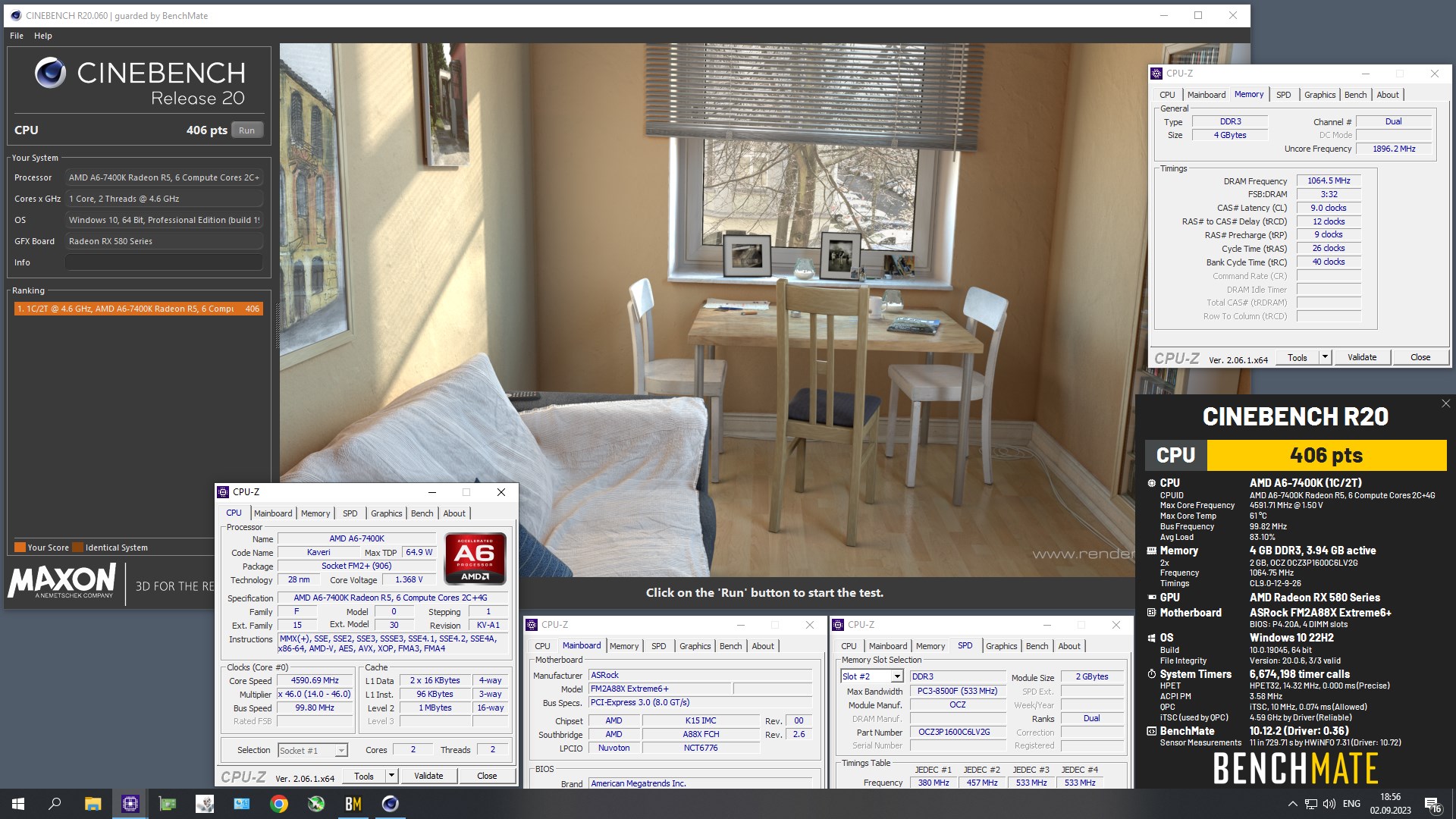Click the yellow 406 pts score bar
1456x819 pixels.
tap(1326, 455)
